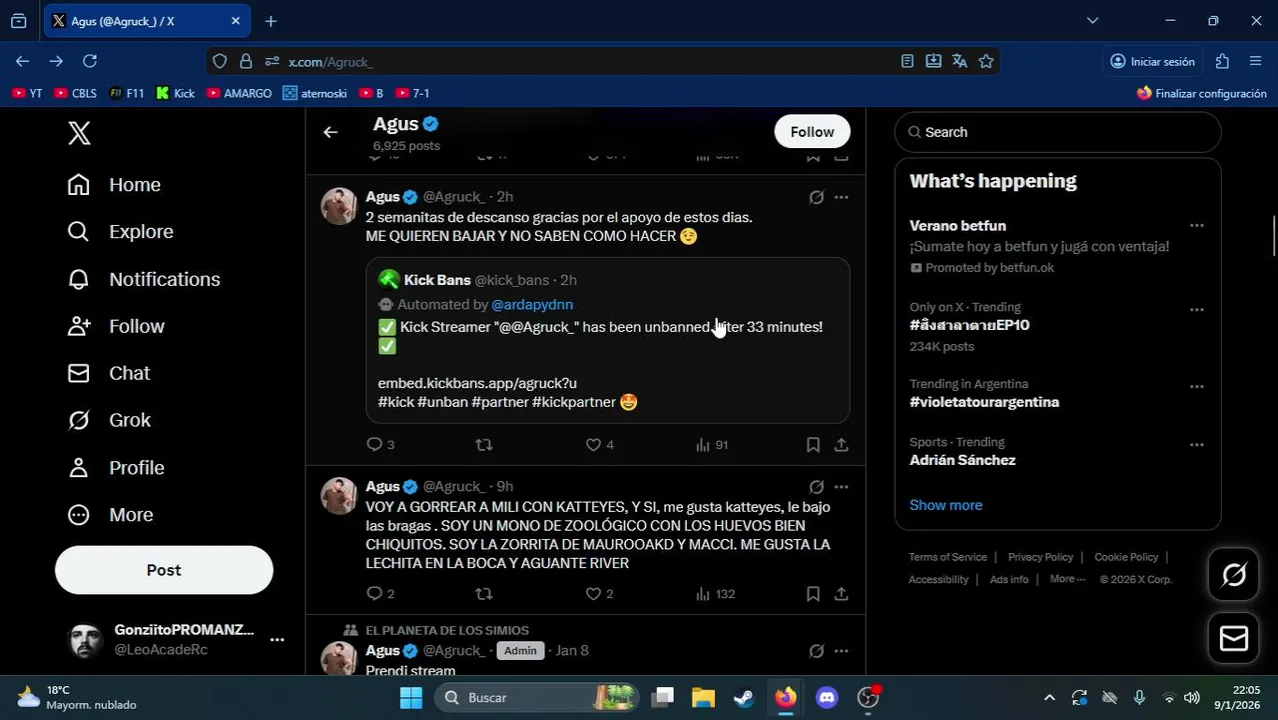
Task: Click the back arrow next to Agus header
Action: point(330,132)
